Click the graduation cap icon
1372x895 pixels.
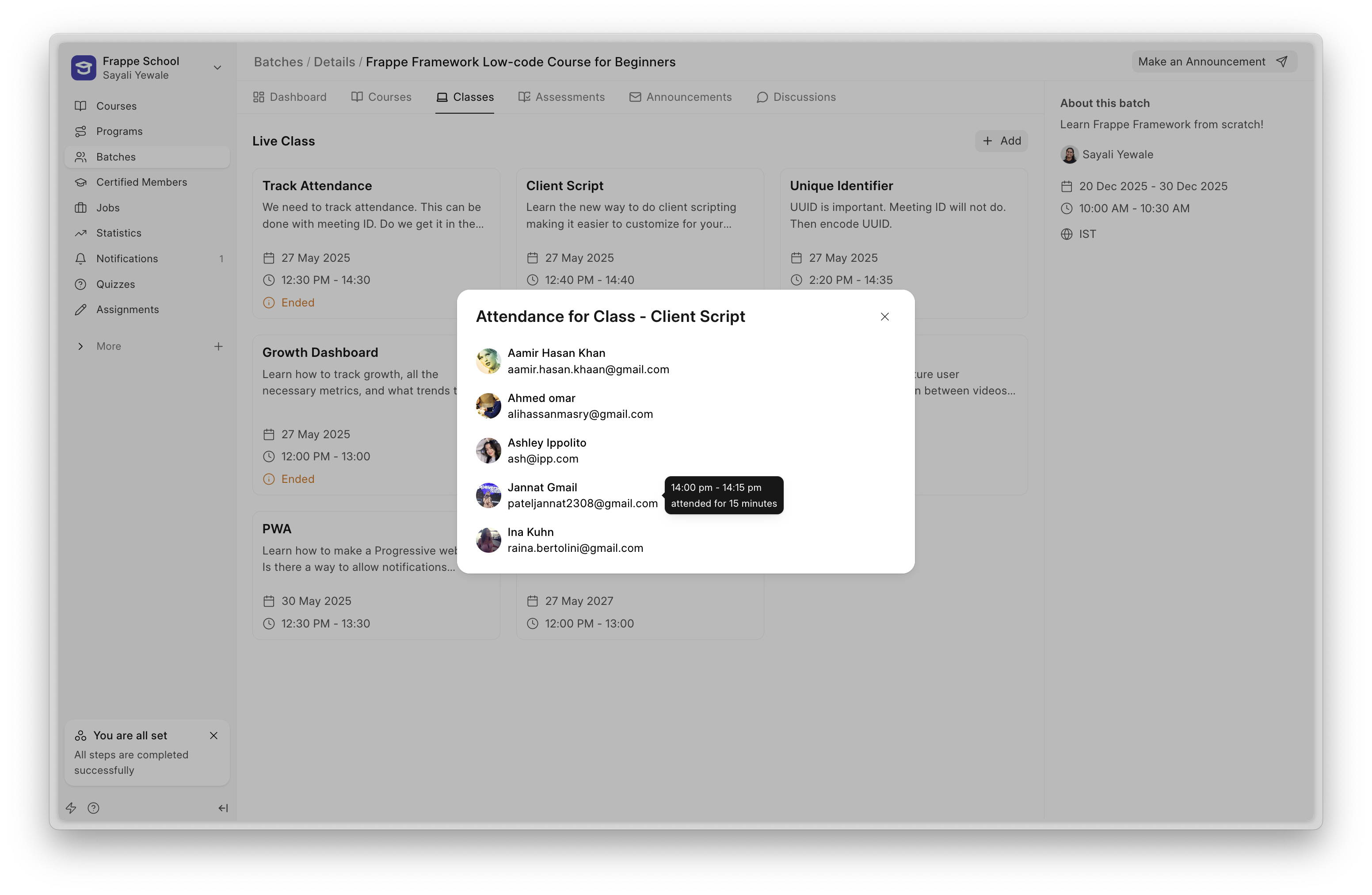[81, 182]
